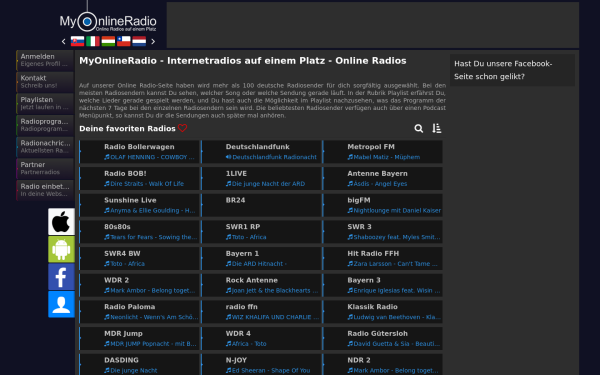Open MDR Jump station

(x=139, y=339)
